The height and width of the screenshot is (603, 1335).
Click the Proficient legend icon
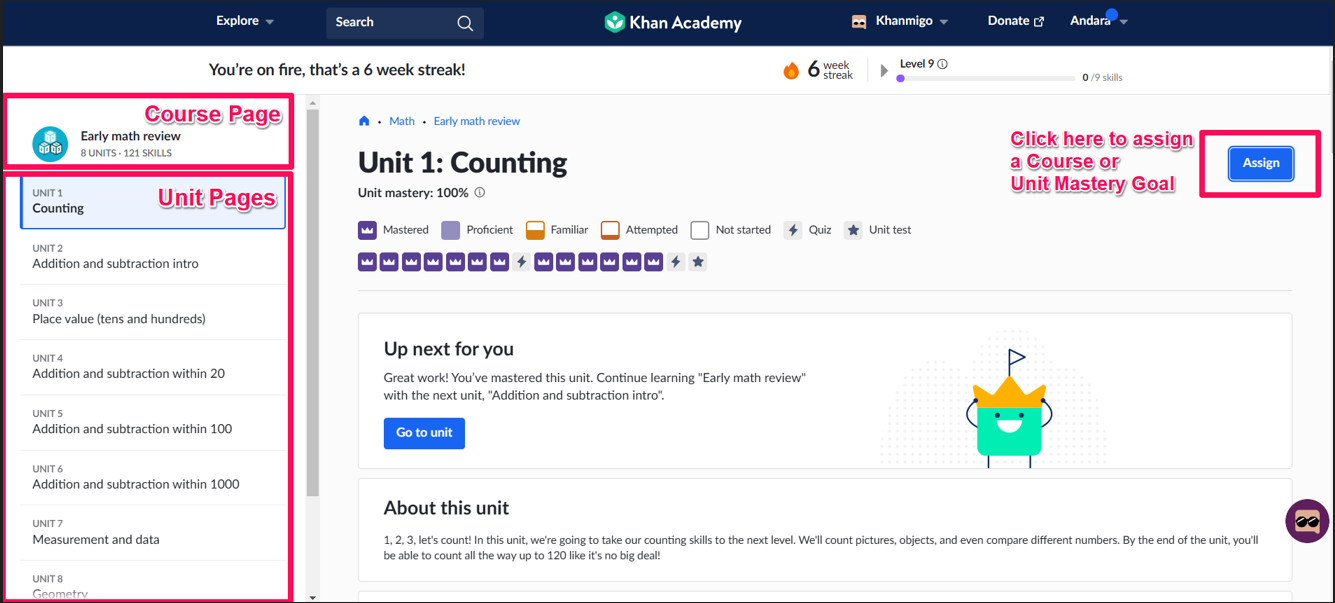(x=451, y=230)
